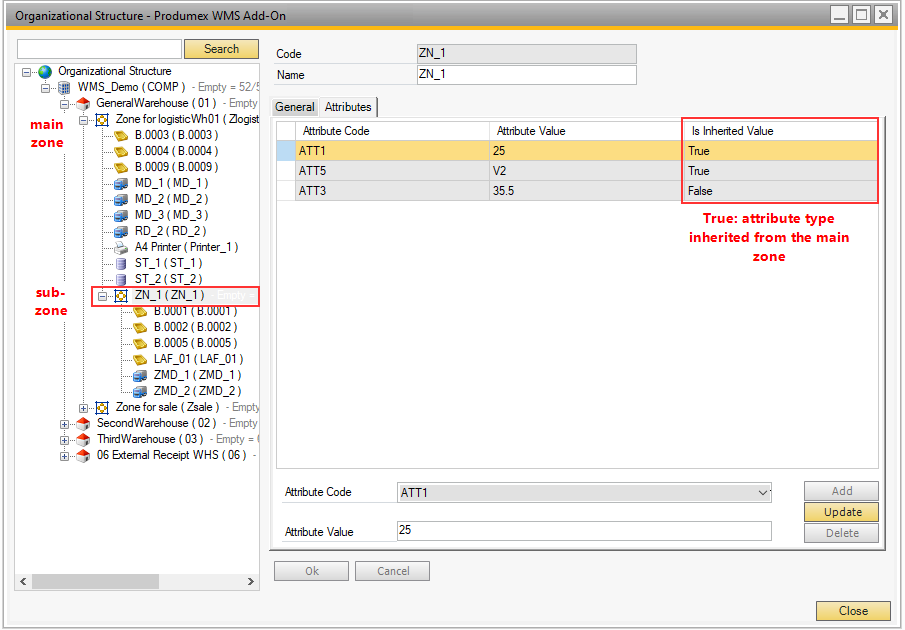Select the ST_1 silo tank icon
Viewport: 905px width, 630px height.
[121, 263]
